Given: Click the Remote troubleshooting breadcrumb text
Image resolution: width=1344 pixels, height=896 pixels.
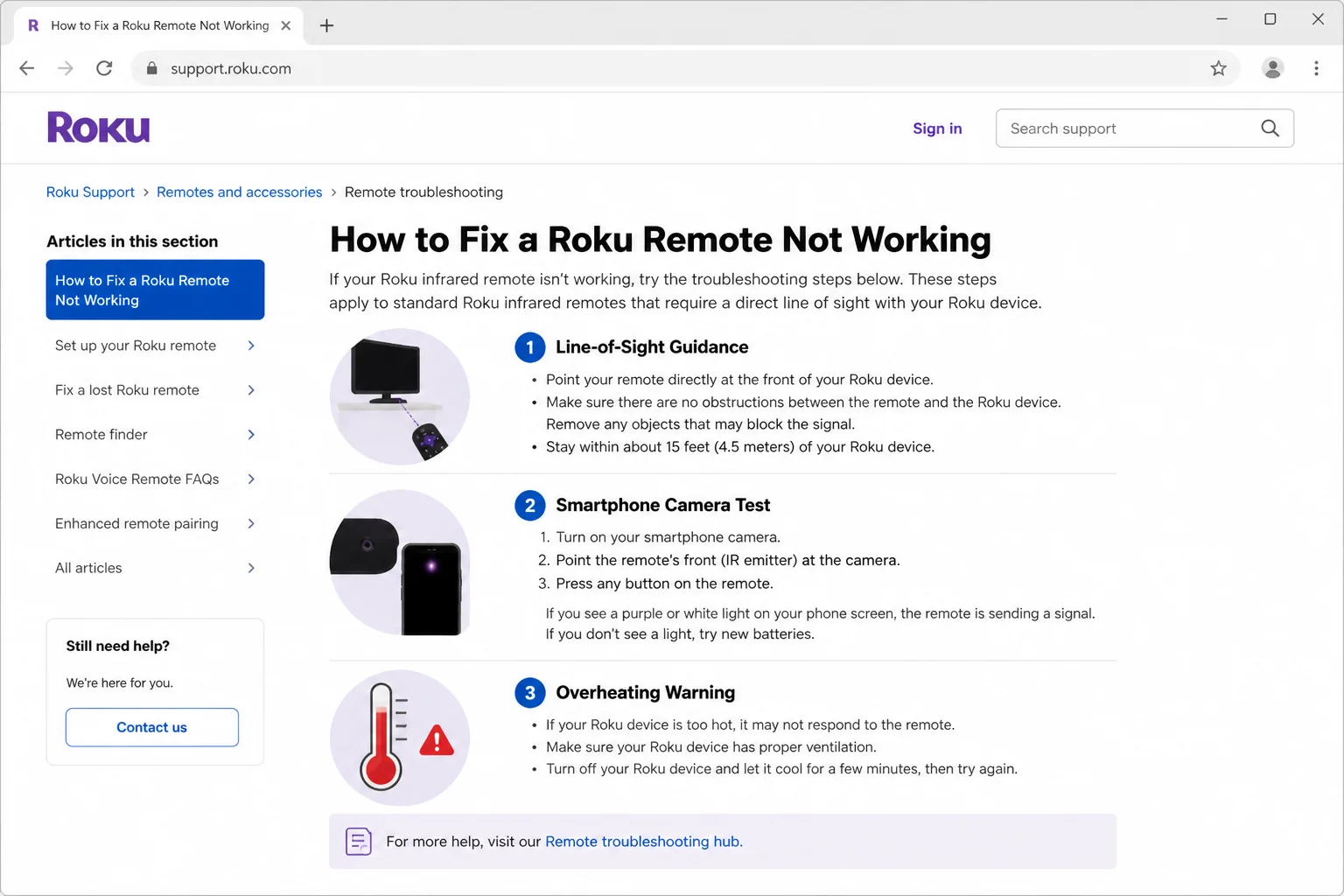Looking at the screenshot, I should (x=423, y=192).
